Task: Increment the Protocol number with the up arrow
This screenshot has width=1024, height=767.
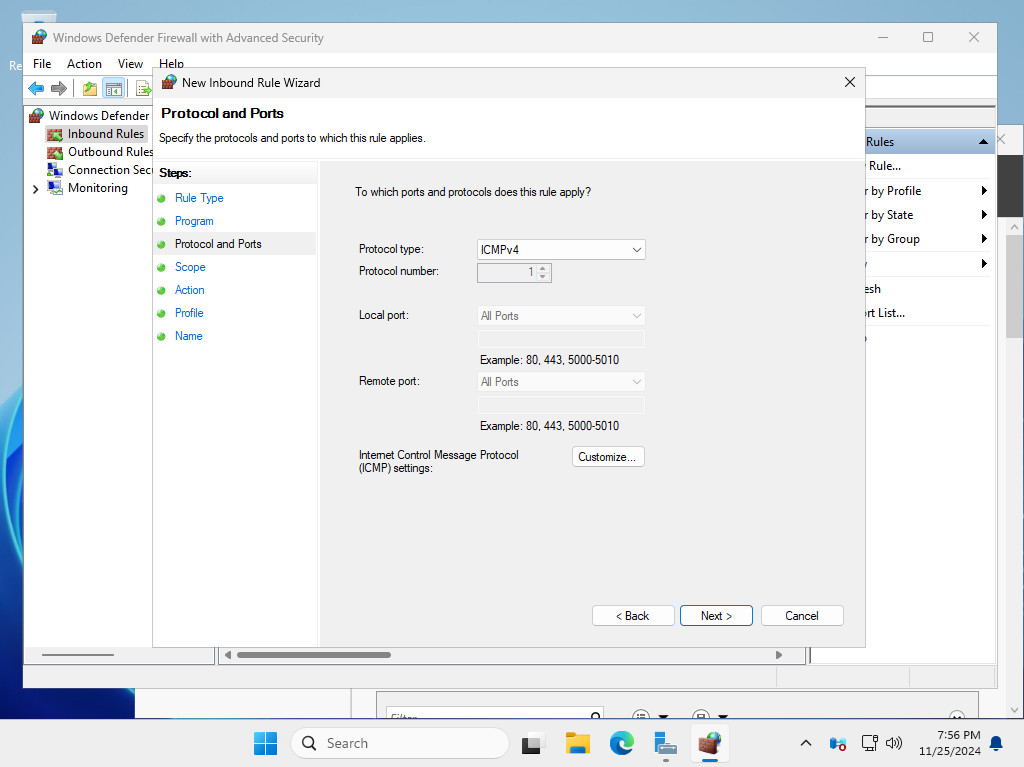Action: pyautogui.click(x=543, y=268)
